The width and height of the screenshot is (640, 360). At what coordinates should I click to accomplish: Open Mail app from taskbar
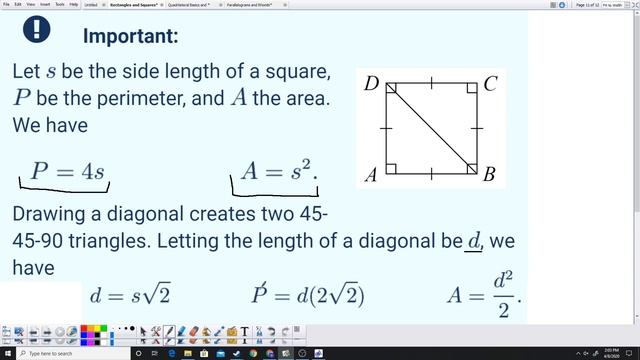[220, 353]
